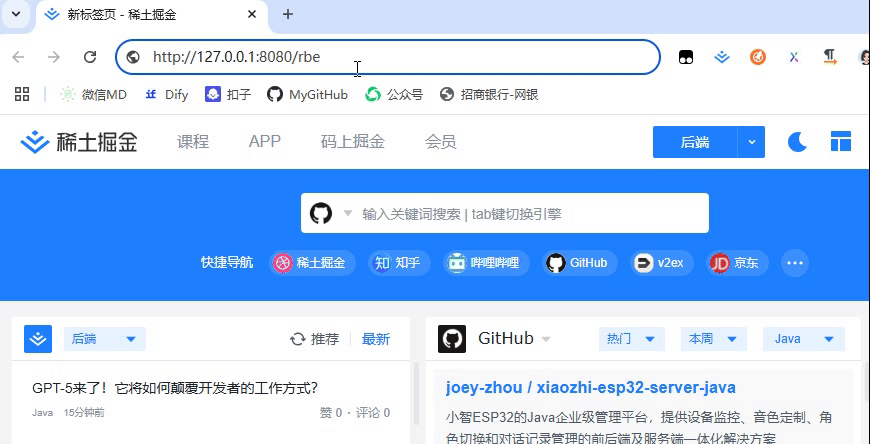Click the 稀土掘金 site logo

click(x=79, y=142)
